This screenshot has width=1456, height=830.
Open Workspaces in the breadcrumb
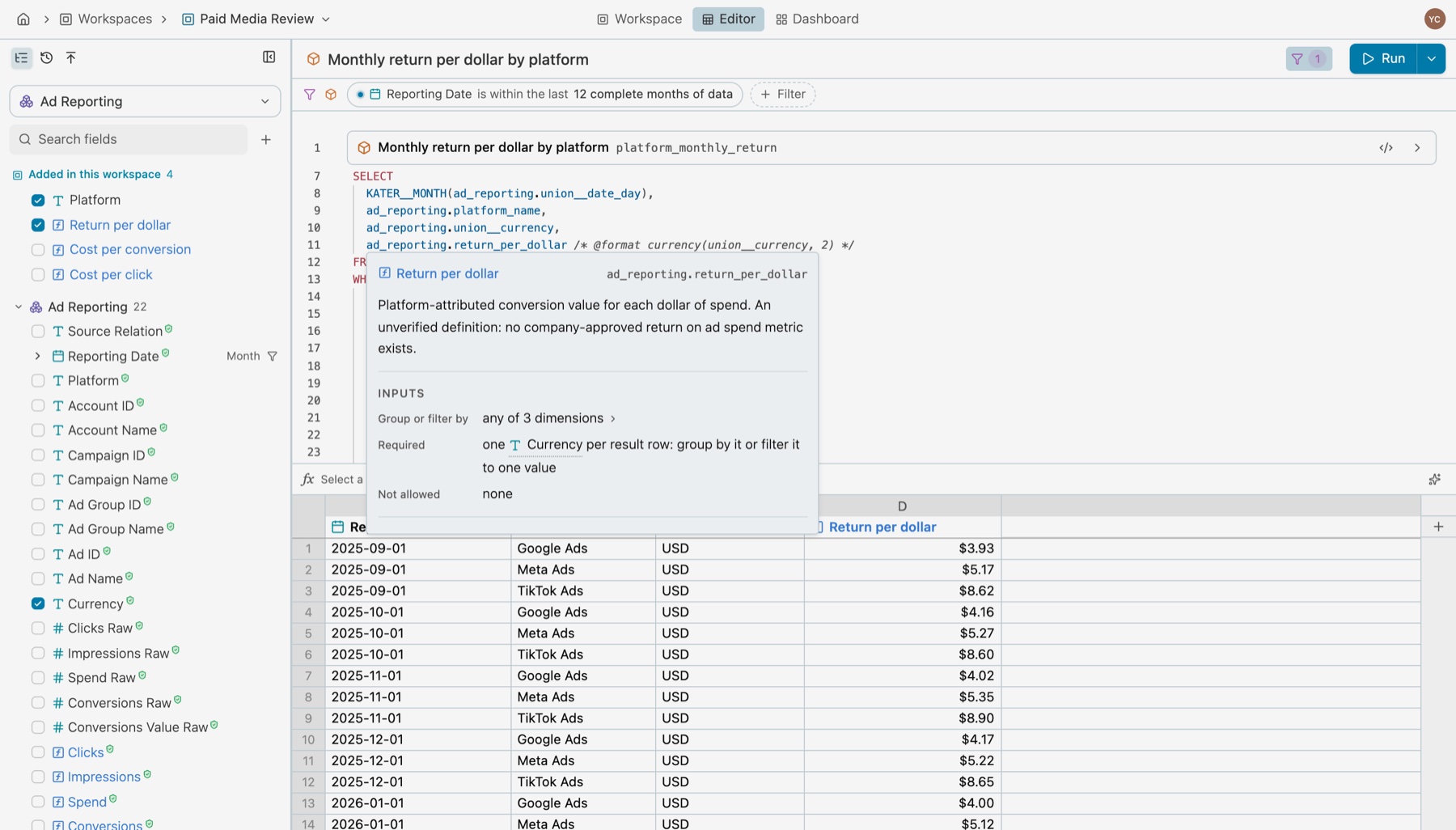pyautogui.click(x=106, y=19)
